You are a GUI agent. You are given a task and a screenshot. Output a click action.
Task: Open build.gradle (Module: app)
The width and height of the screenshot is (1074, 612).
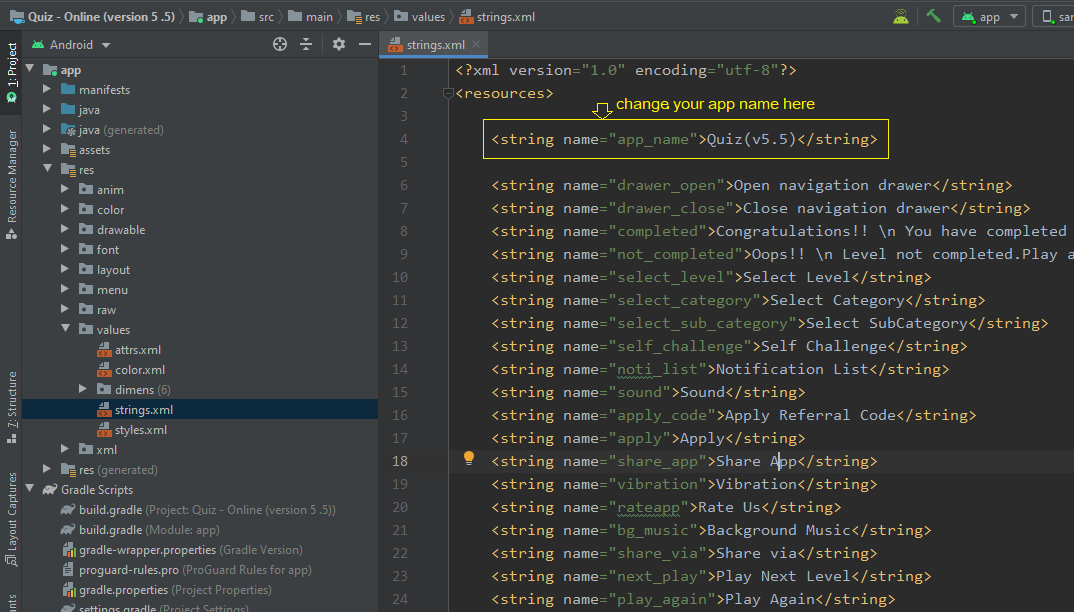pos(140,530)
